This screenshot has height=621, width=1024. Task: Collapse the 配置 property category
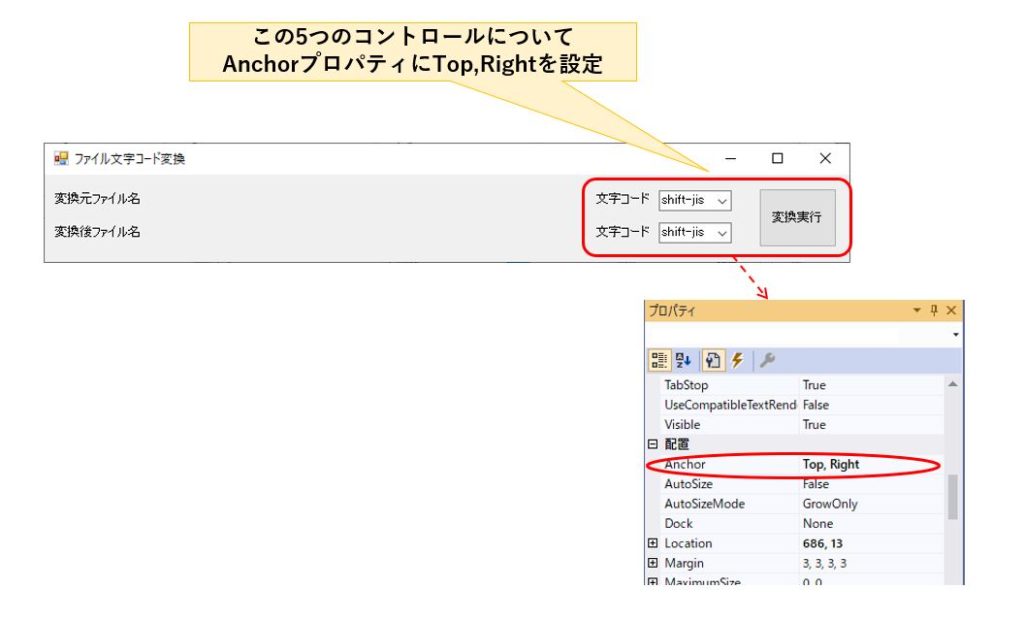[652, 444]
